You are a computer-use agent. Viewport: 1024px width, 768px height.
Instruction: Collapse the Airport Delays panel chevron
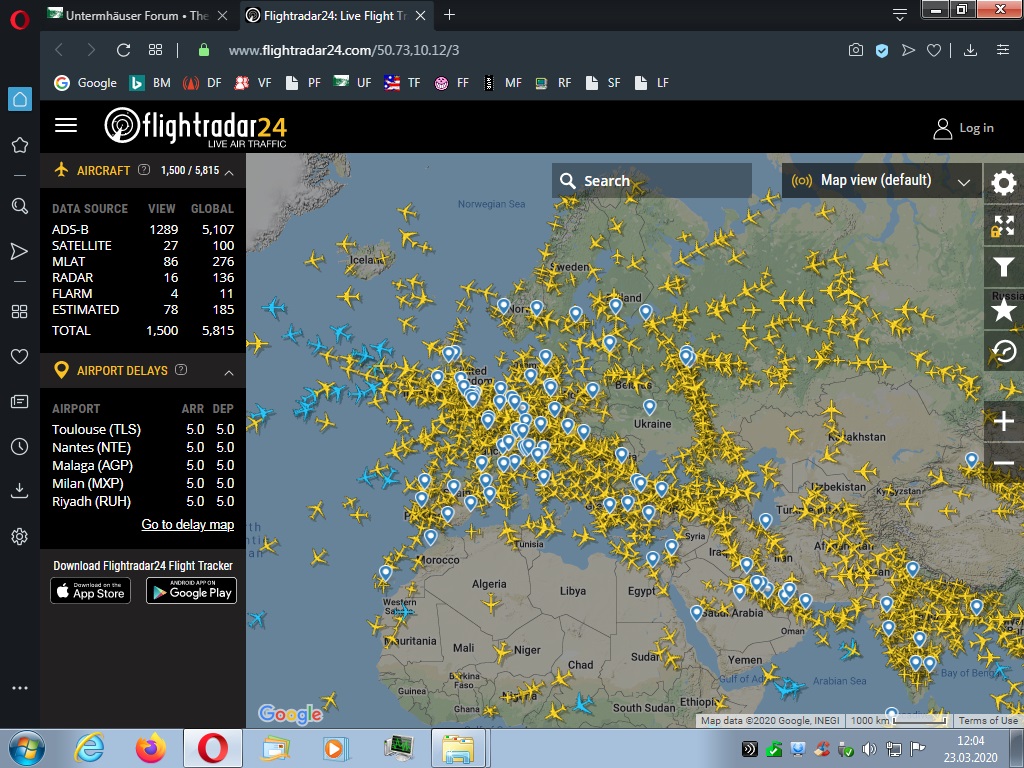229,372
